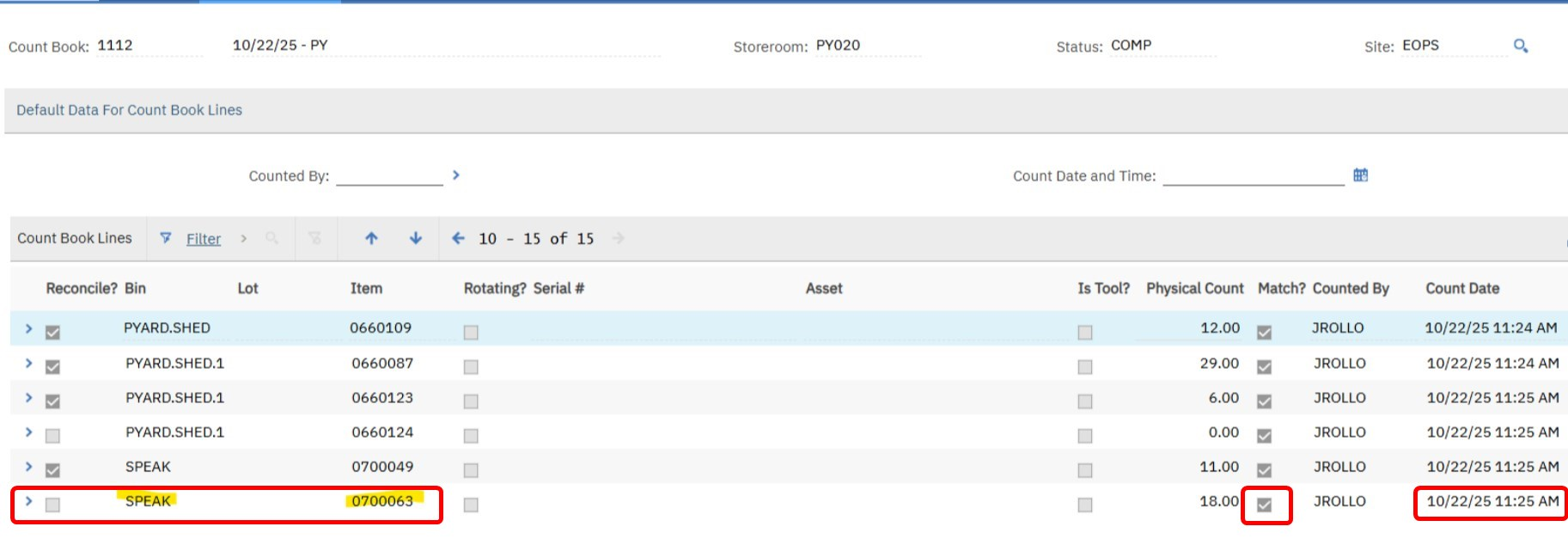
Task: Click the Counted By input field
Action: 389,175
